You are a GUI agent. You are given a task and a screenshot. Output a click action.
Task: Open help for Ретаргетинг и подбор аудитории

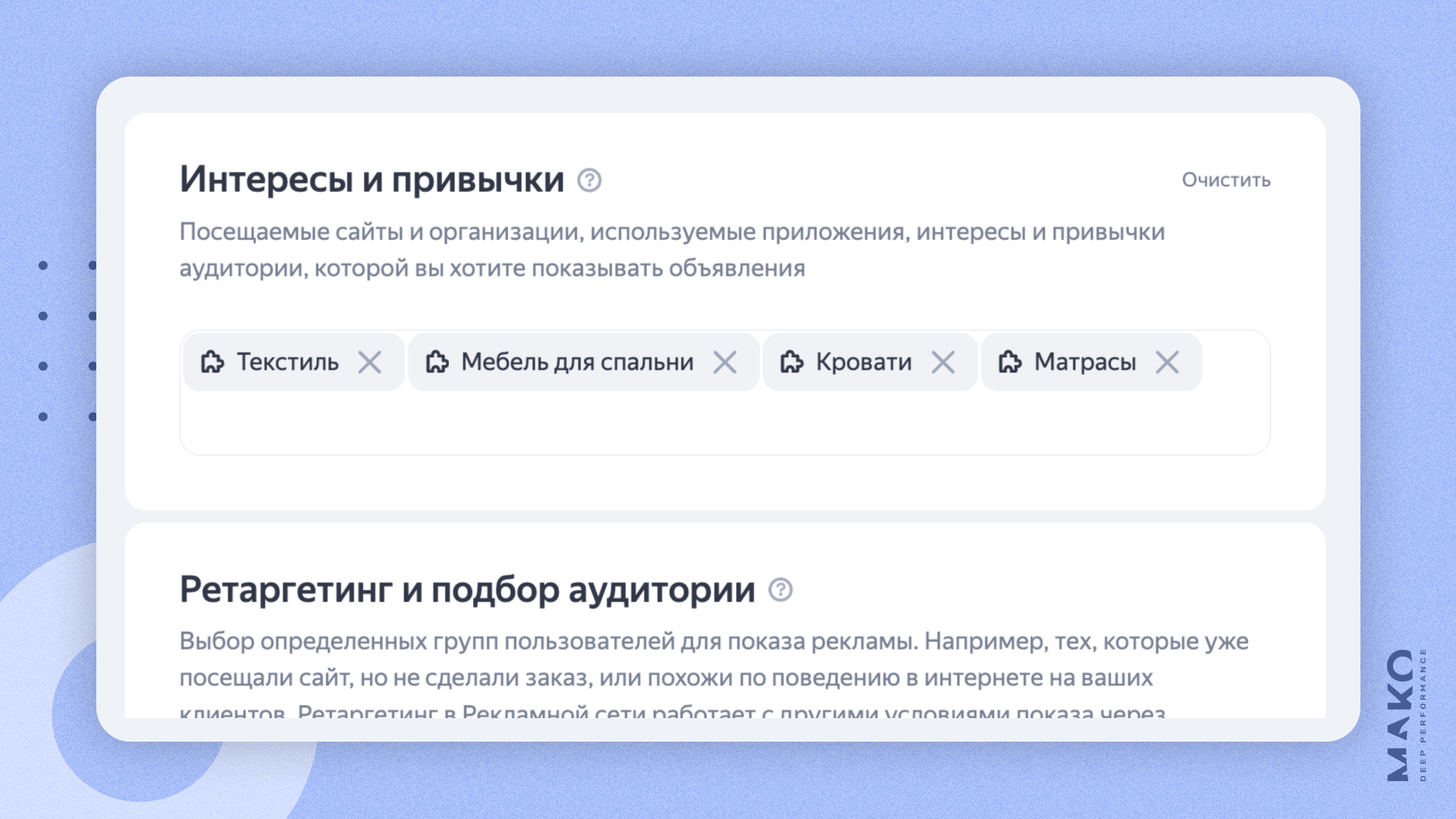(x=780, y=590)
